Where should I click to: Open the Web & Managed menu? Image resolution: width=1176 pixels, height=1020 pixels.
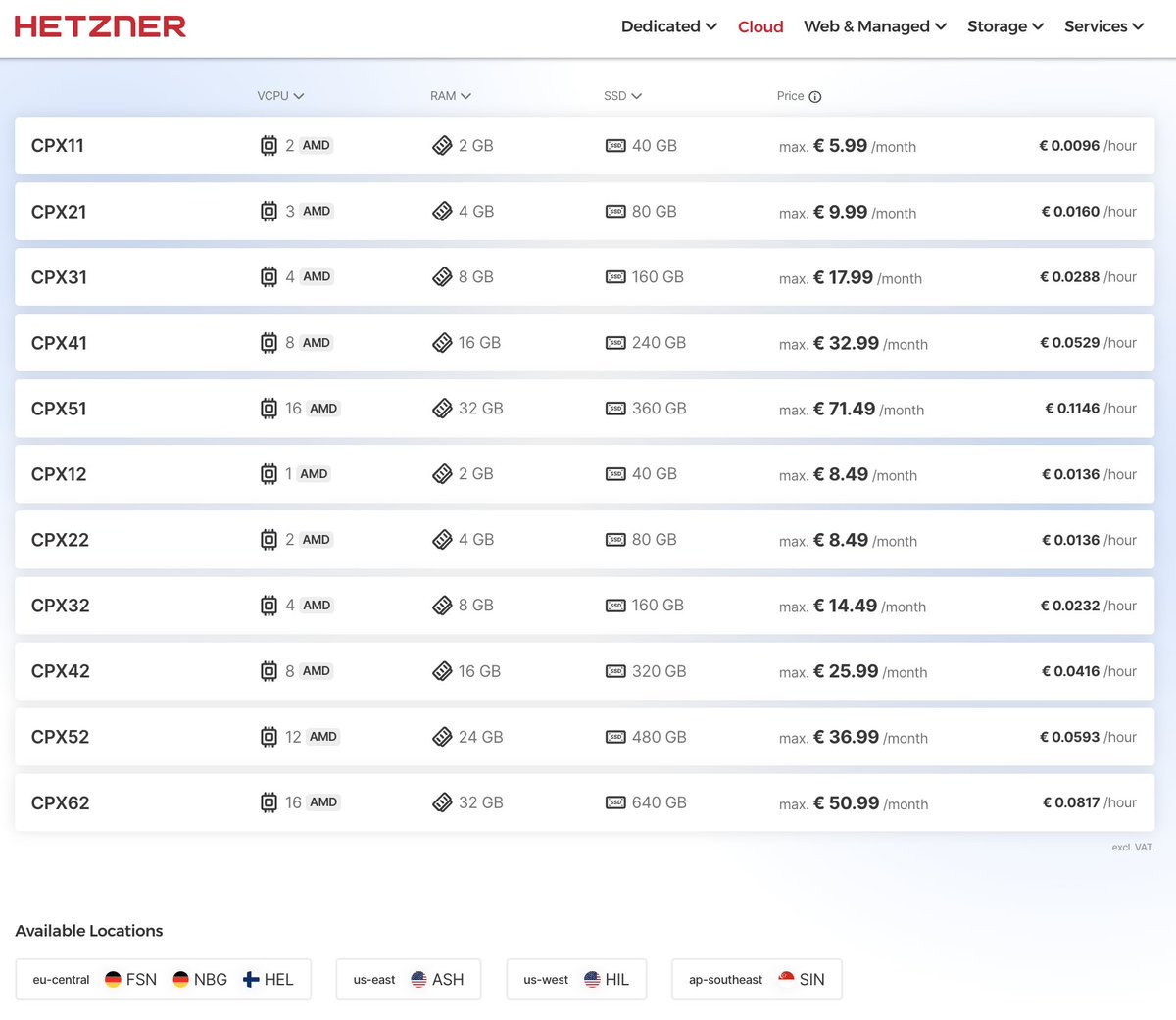[875, 26]
